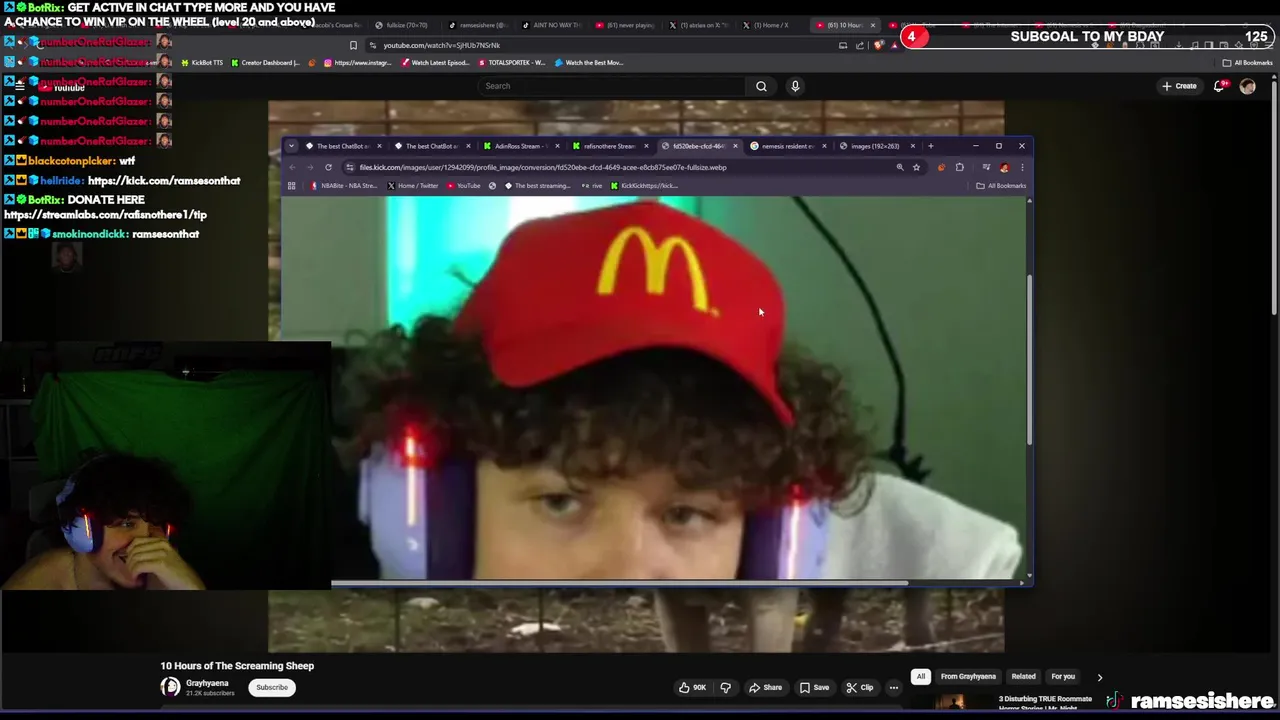The height and width of the screenshot is (720, 1280).
Task: Save the video to a playlist
Action: tap(814, 687)
